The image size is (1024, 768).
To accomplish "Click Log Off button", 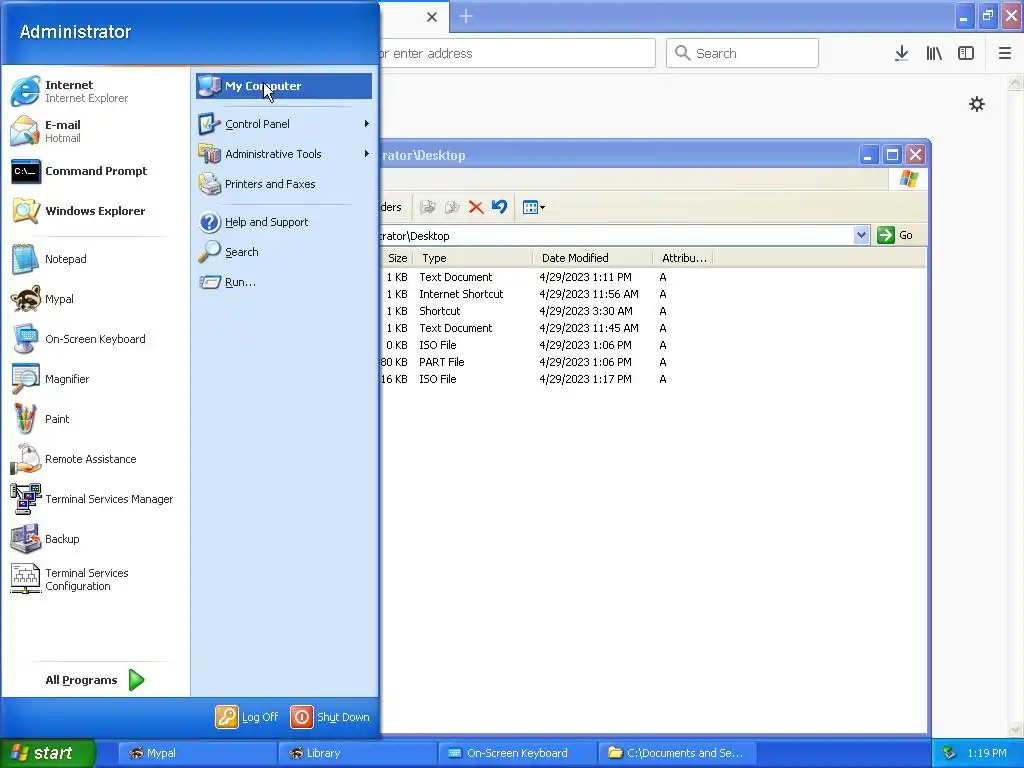I will tap(247, 717).
